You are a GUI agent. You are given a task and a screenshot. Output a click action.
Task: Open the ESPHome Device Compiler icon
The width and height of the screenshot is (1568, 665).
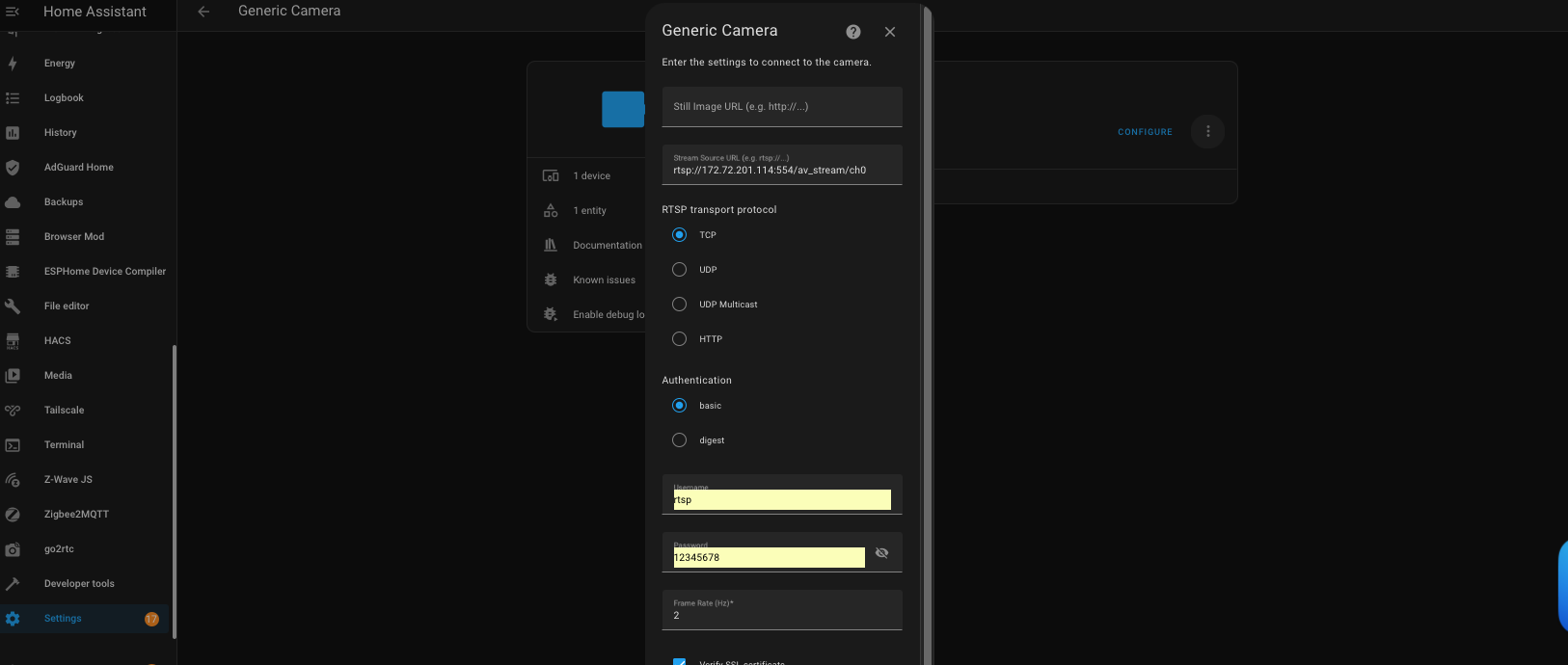click(x=13, y=272)
